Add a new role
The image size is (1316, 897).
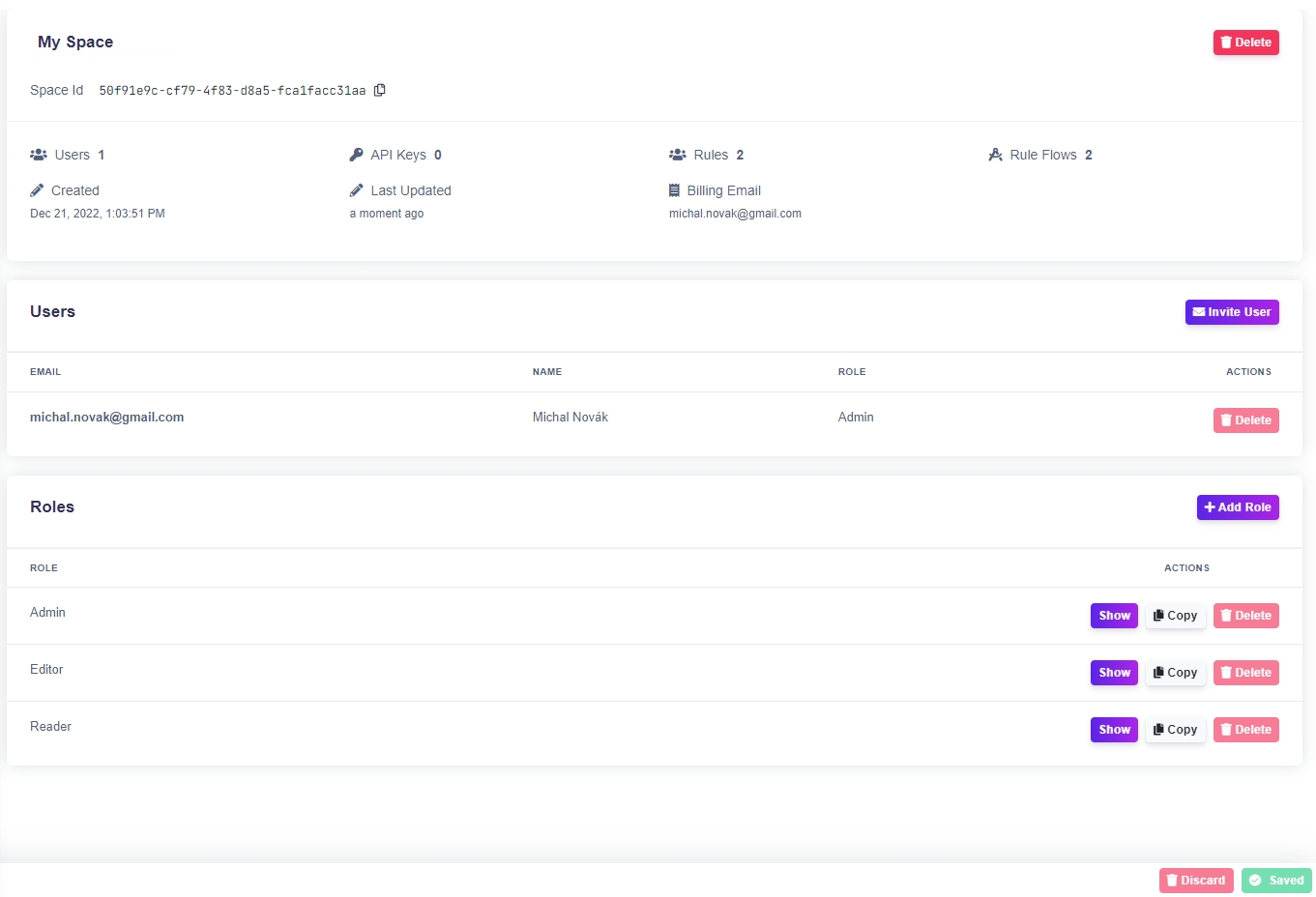[1237, 507]
